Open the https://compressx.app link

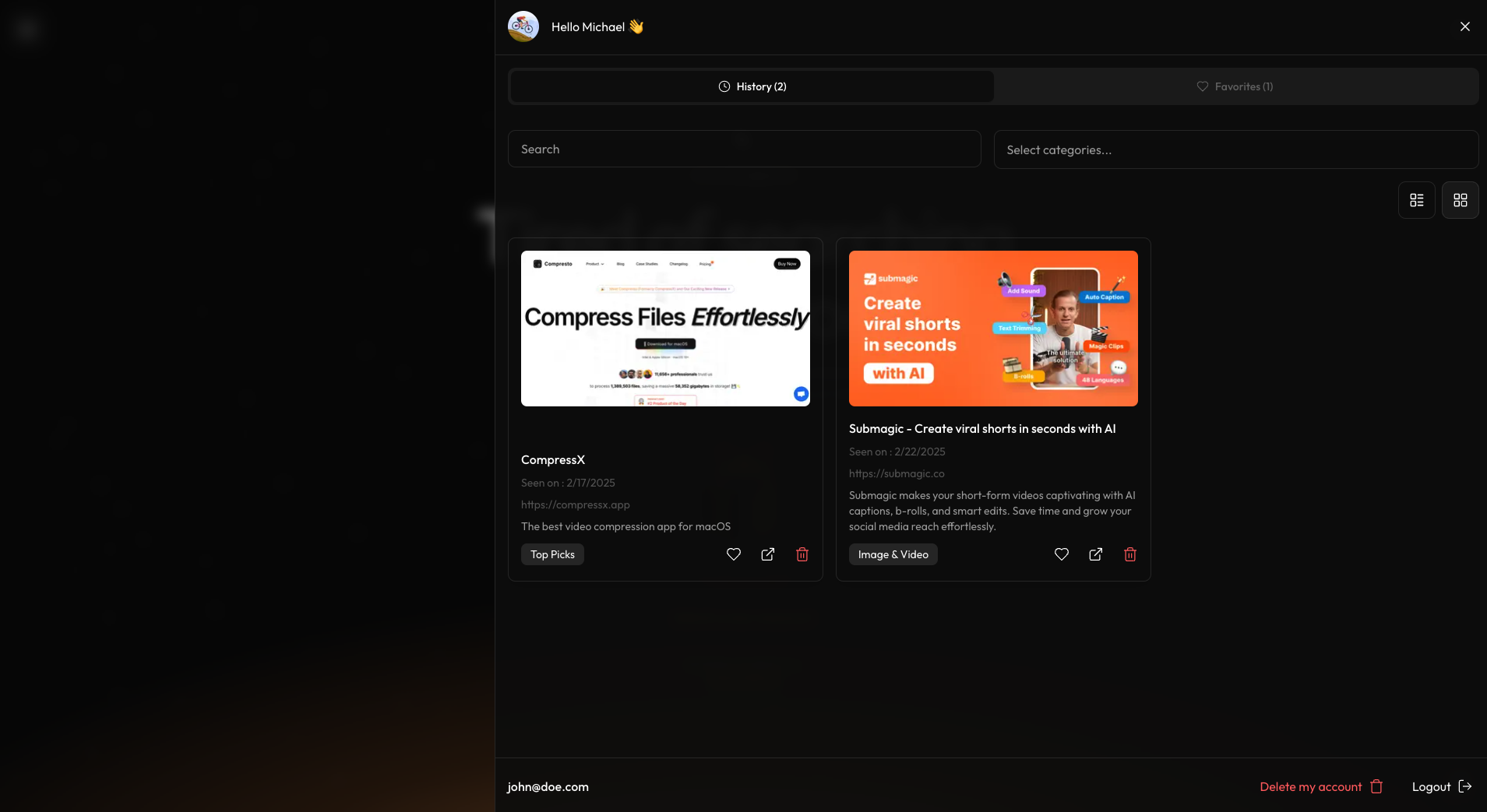(576, 504)
